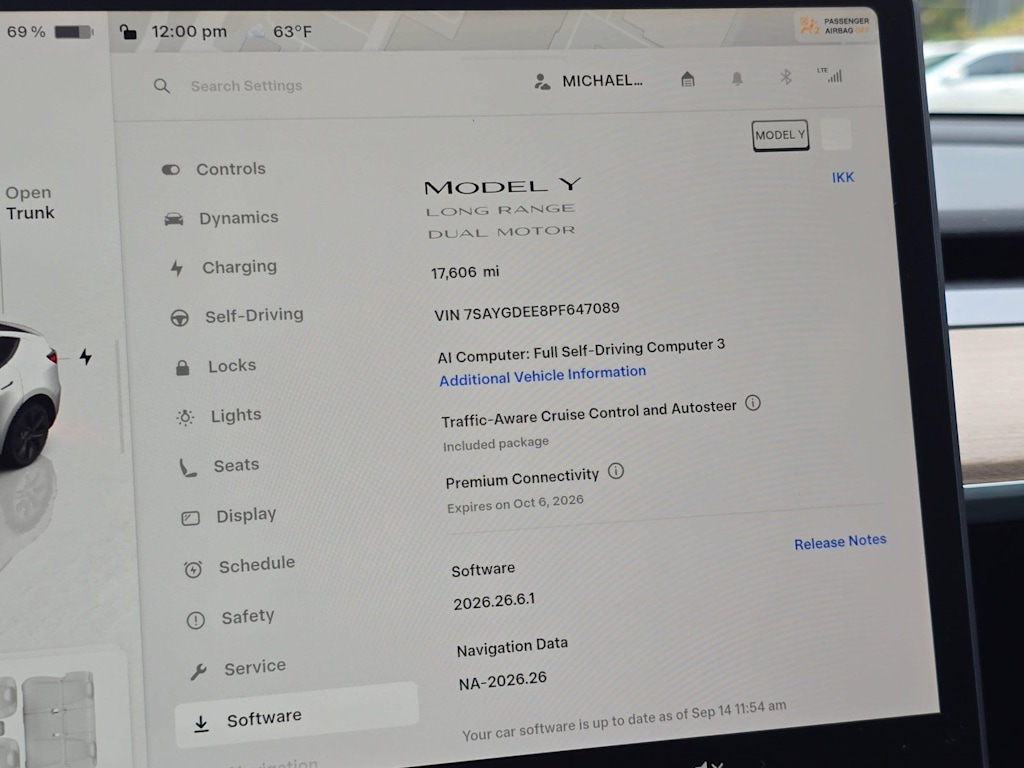The width and height of the screenshot is (1024, 768).
Task: Select Schedule in the settings sidebar
Action: coord(240,566)
